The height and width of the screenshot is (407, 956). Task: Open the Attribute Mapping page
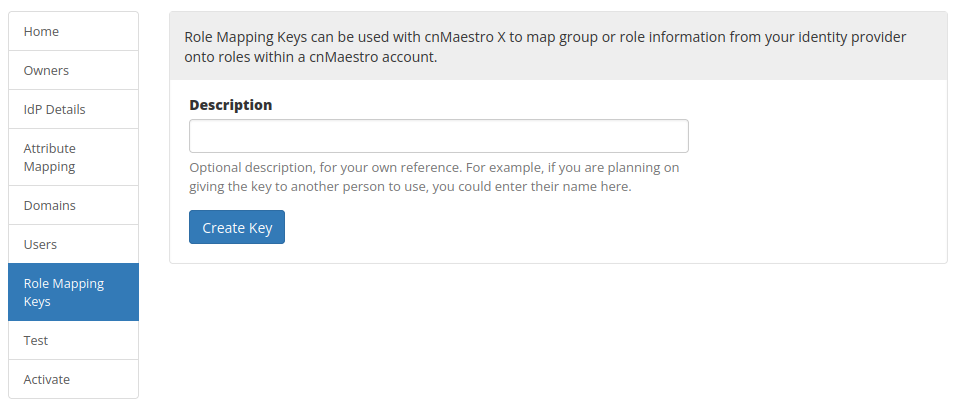tap(73, 157)
